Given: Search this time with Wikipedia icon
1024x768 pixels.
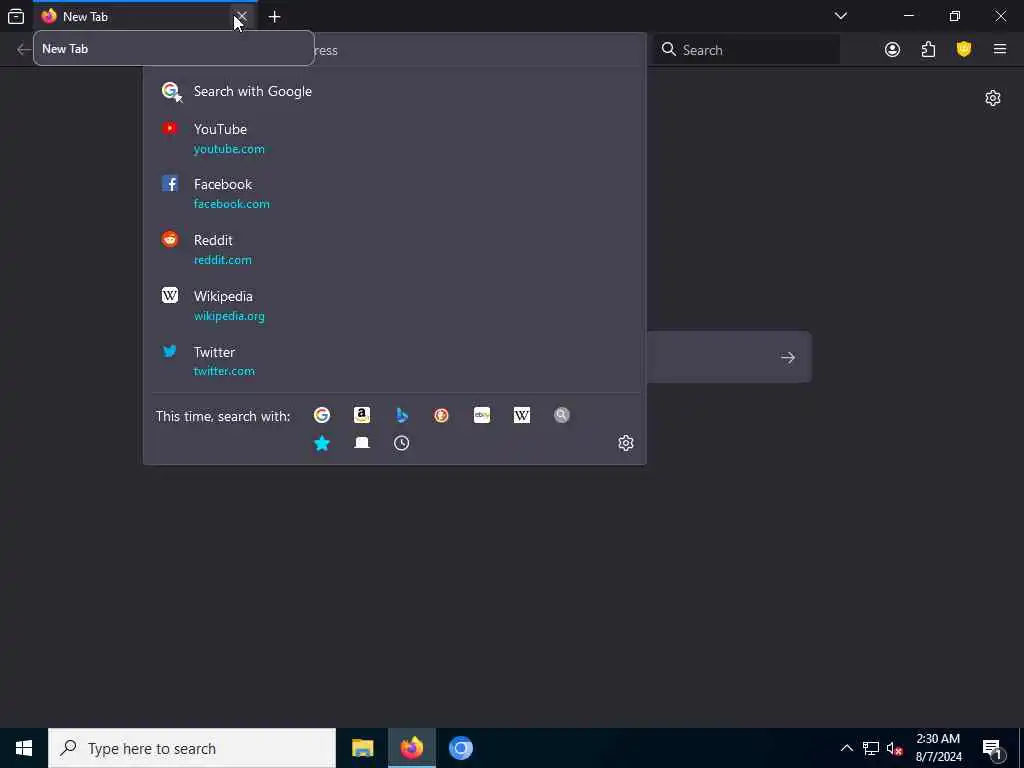Looking at the screenshot, I should click(522, 415).
